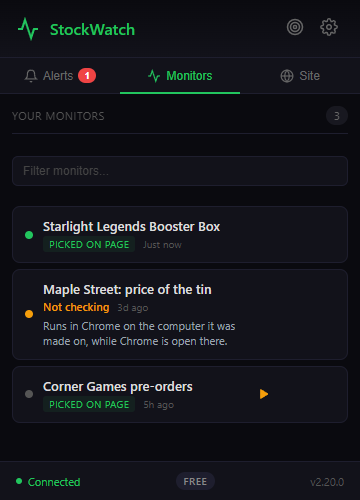
Task: Select the Monitors tab
Action: (x=180, y=76)
